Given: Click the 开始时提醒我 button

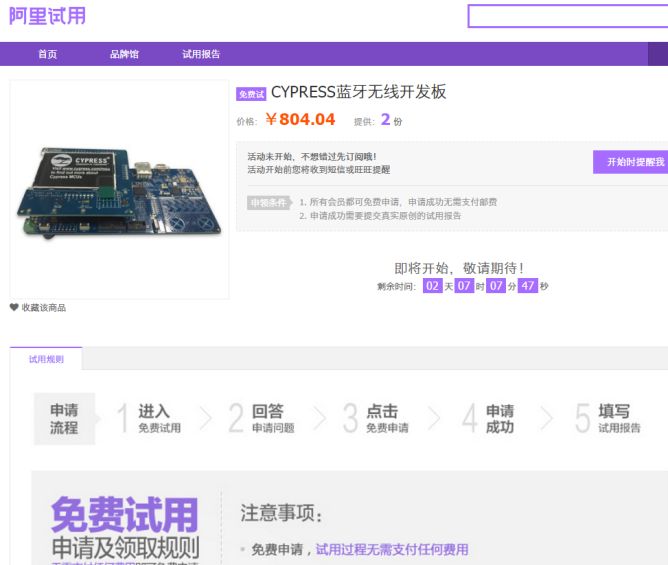Looking at the screenshot, I should [x=631, y=162].
